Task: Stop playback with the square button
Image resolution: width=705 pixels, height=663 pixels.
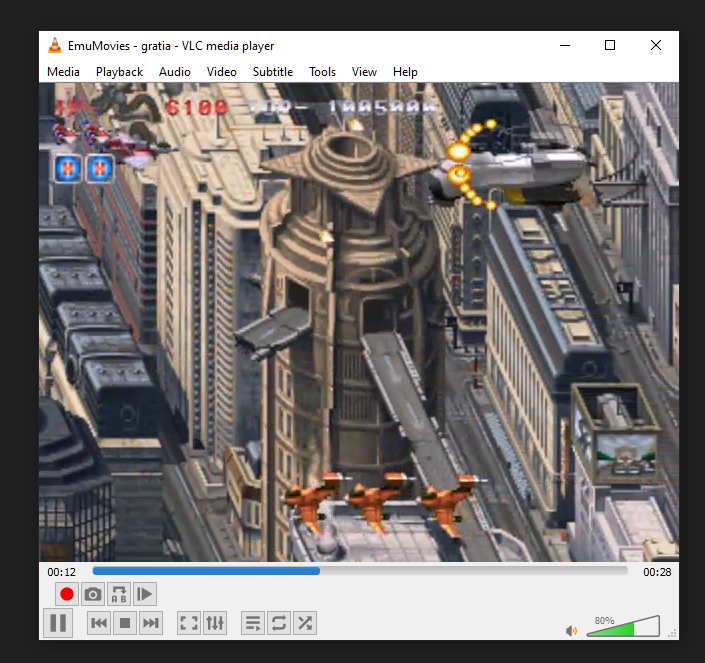Action: click(125, 623)
